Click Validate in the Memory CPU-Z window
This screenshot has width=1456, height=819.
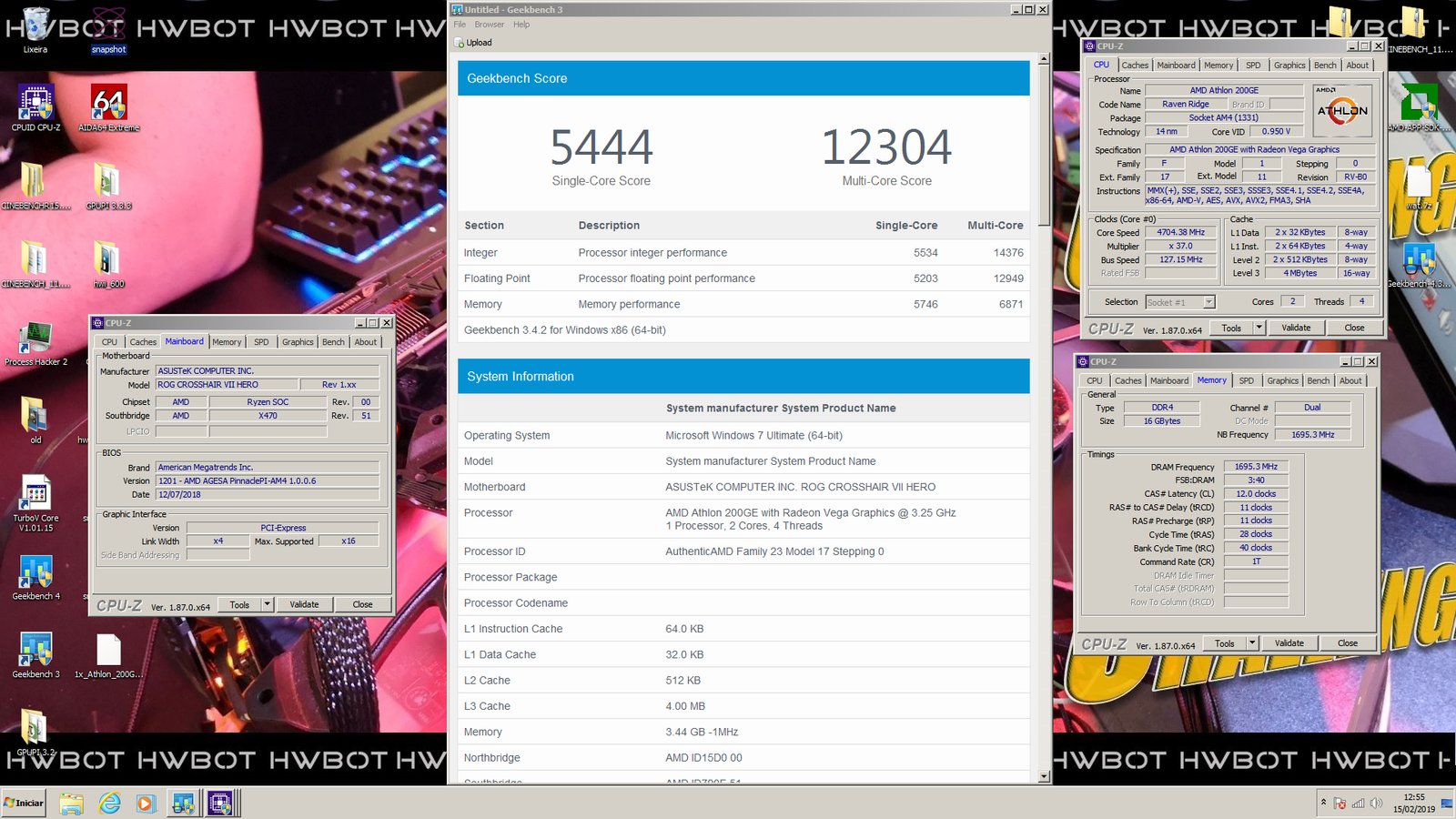pos(1289,643)
